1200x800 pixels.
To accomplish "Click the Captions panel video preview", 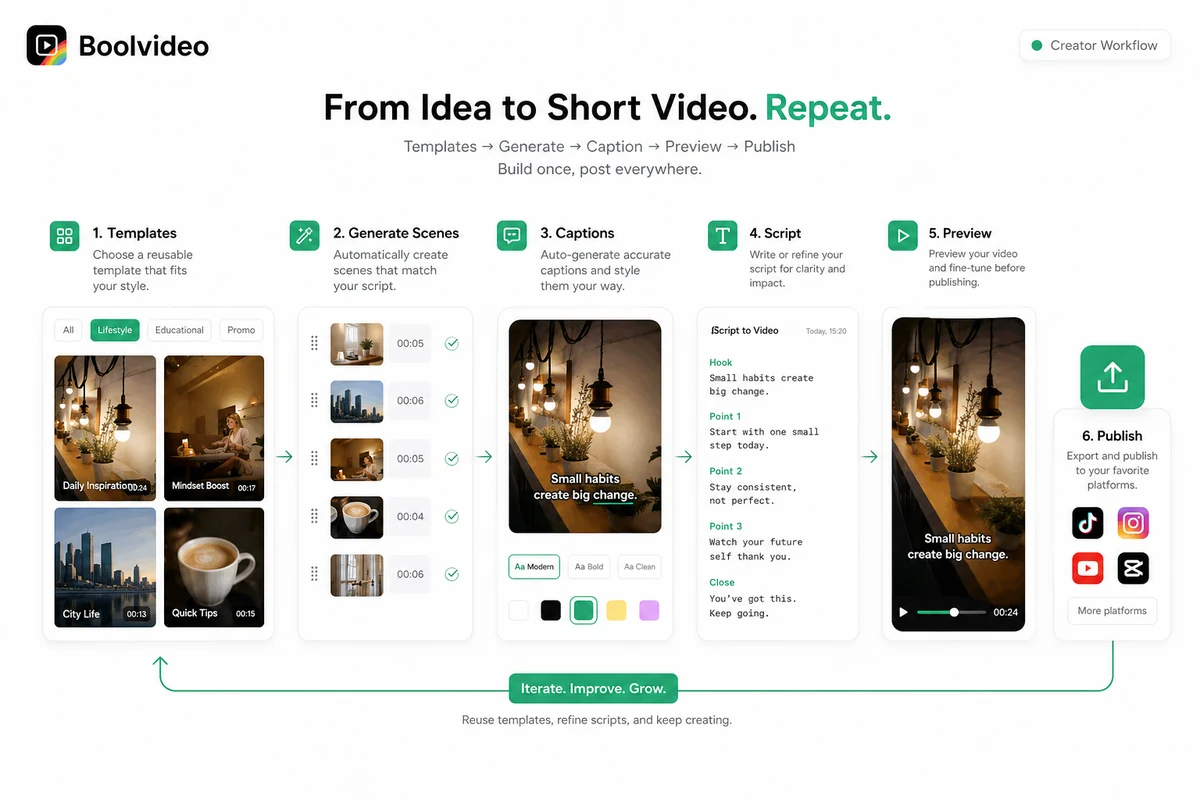I will [x=585, y=426].
